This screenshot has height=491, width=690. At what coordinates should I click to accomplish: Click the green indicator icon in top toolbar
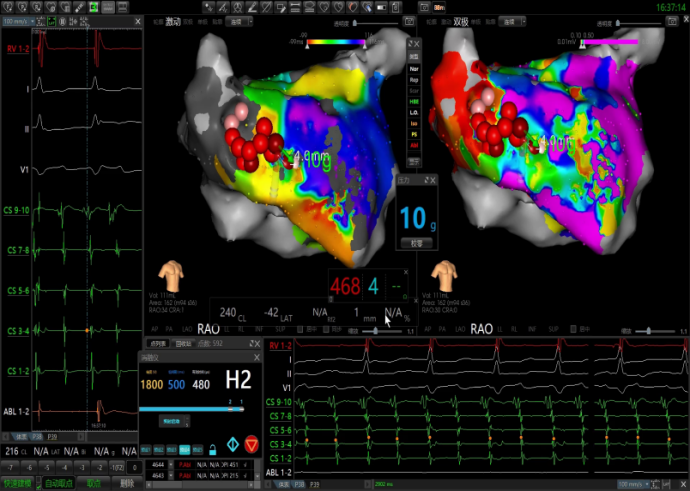pyautogui.click(x=94, y=8)
